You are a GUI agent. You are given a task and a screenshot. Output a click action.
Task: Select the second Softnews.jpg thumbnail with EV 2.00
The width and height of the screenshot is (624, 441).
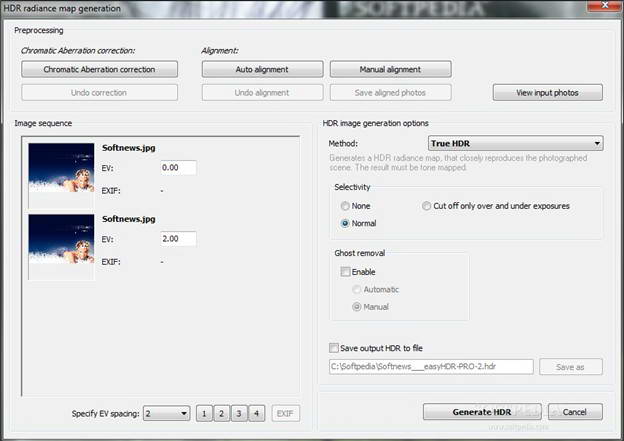click(61, 247)
